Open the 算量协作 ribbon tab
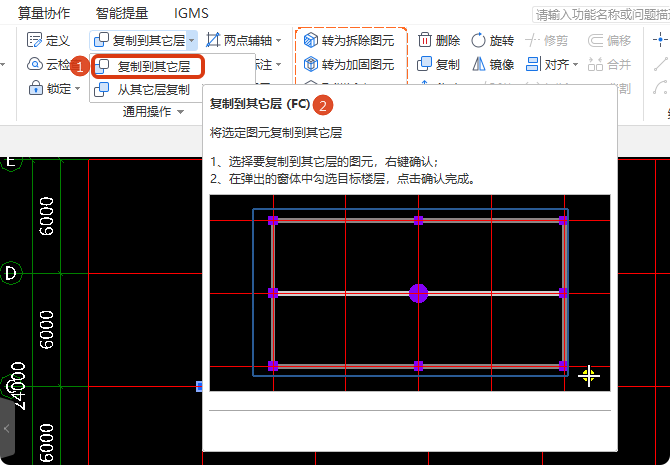The image size is (670, 465). (44, 13)
